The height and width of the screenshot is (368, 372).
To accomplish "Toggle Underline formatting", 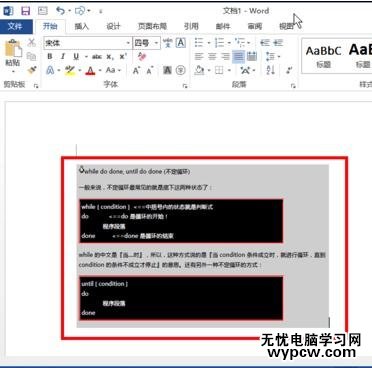I will (x=76, y=57).
